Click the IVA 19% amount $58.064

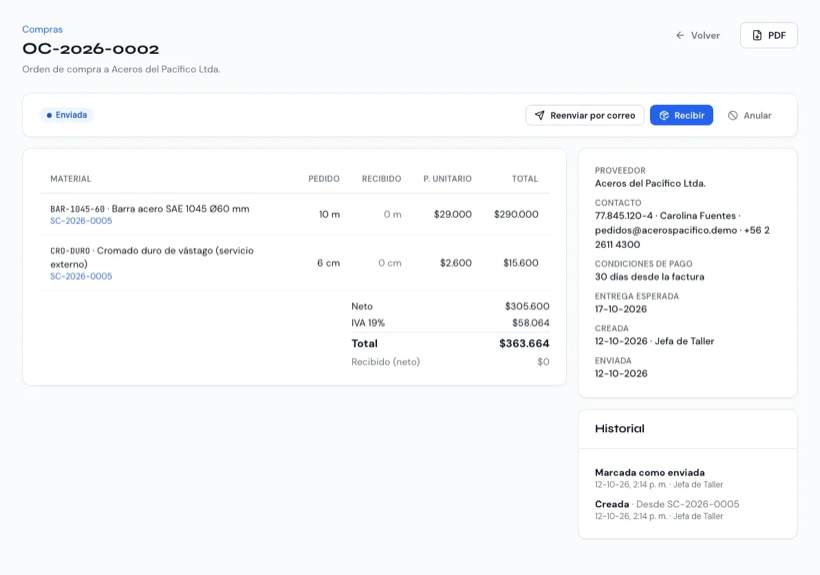pos(531,323)
